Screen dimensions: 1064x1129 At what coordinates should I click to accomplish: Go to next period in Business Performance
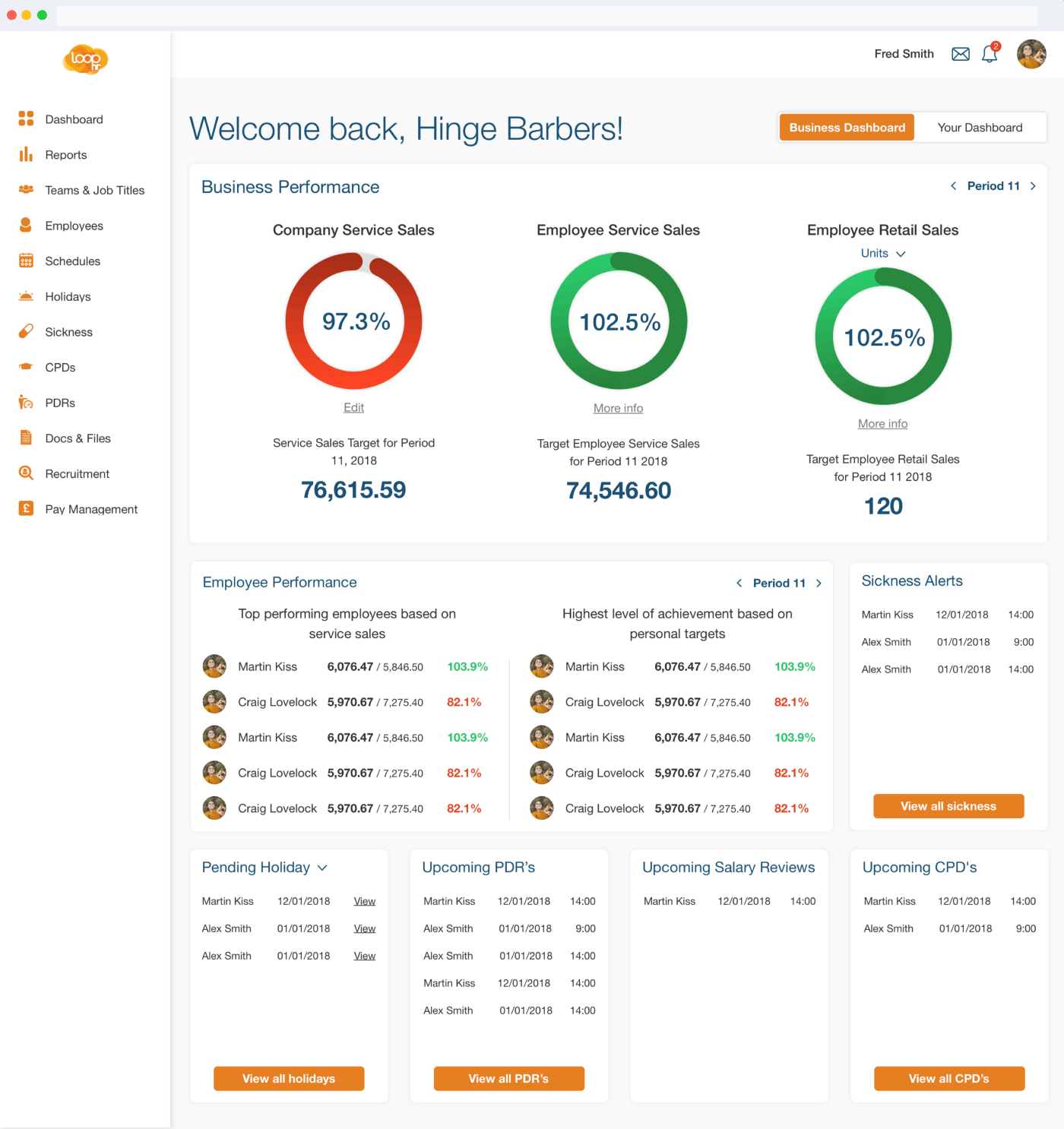pyautogui.click(x=1033, y=186)
